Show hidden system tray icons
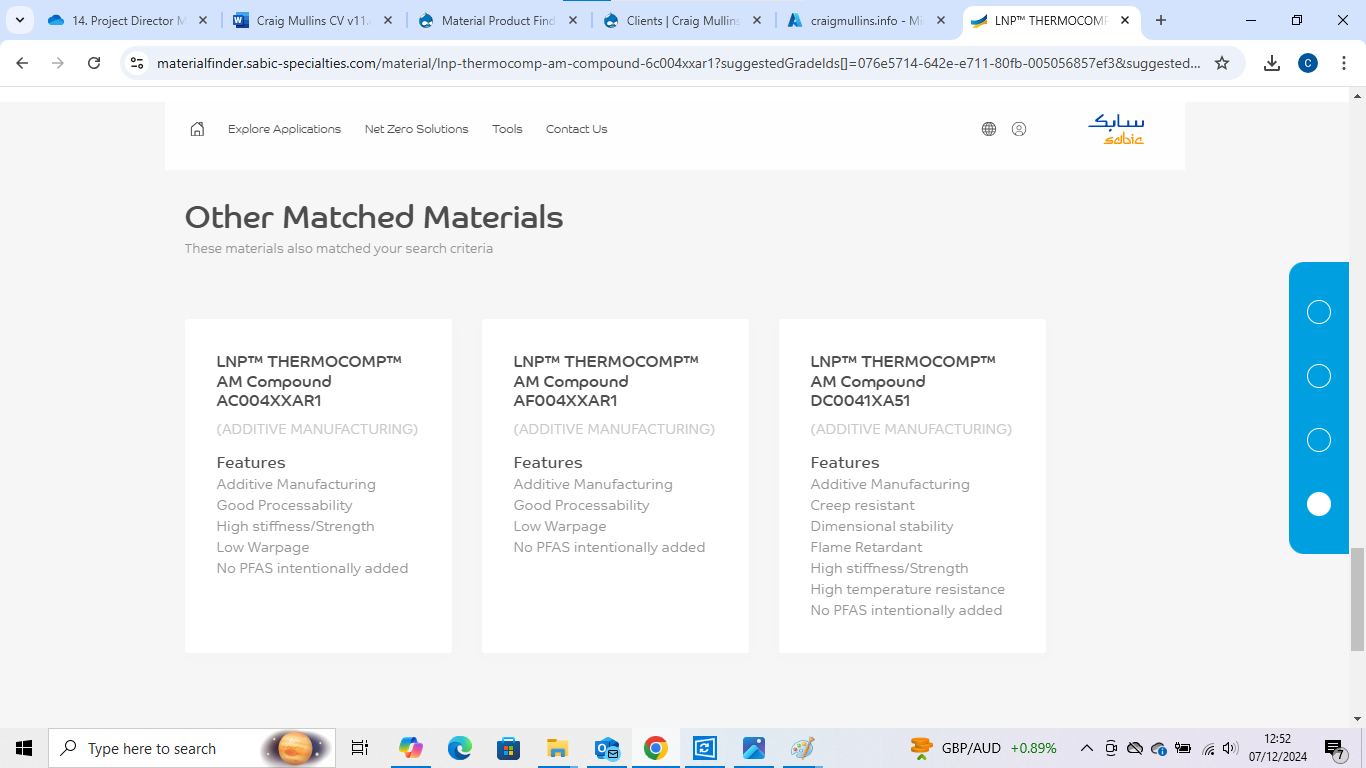This screenshot has height=768, width=1366. [1086, 748]
